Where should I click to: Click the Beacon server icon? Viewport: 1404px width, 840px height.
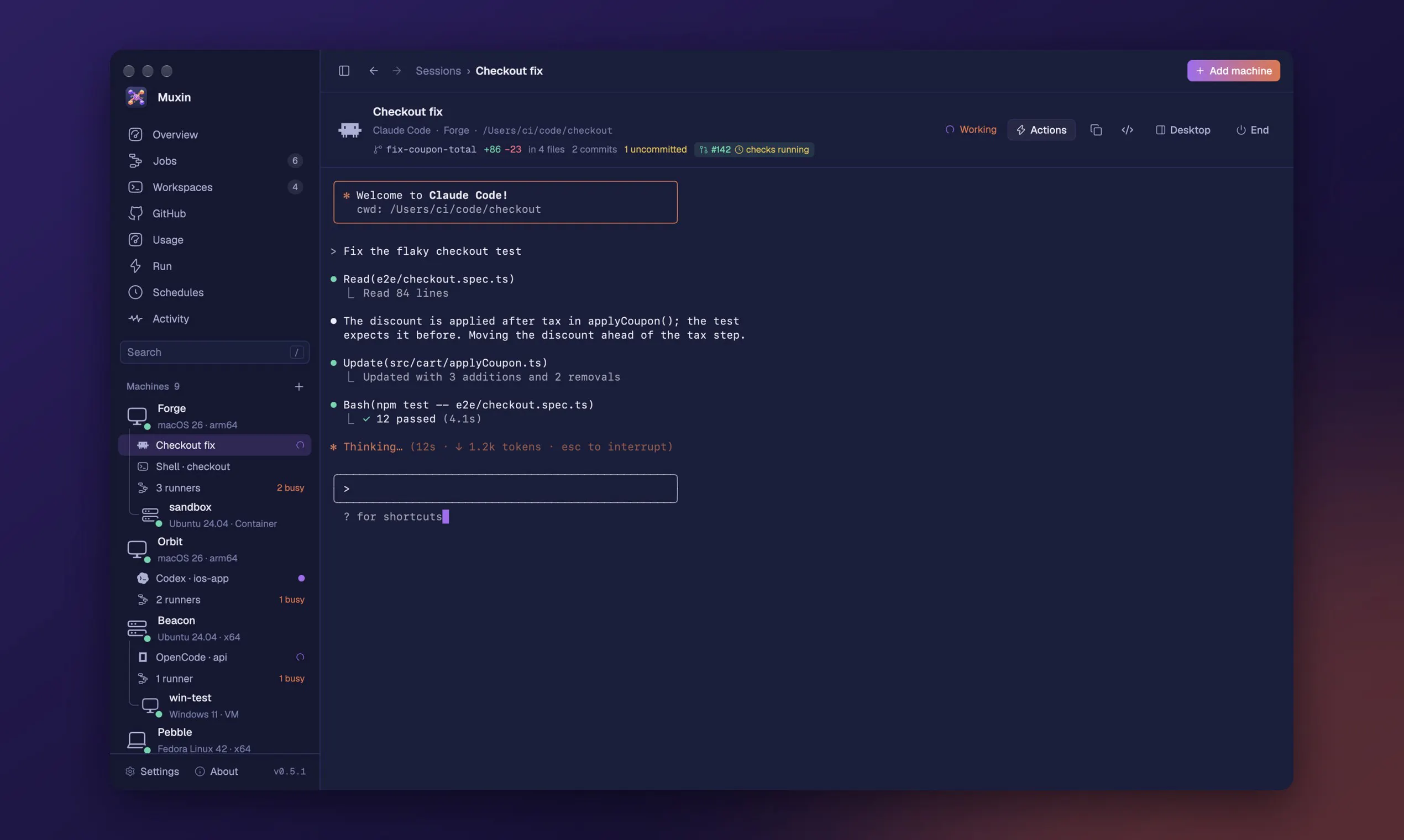click(x=137, y=628)
